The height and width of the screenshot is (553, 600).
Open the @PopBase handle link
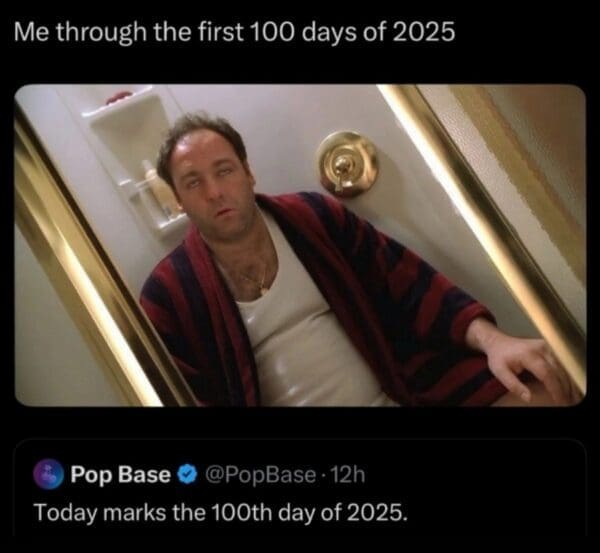click(x=261, y=475)
